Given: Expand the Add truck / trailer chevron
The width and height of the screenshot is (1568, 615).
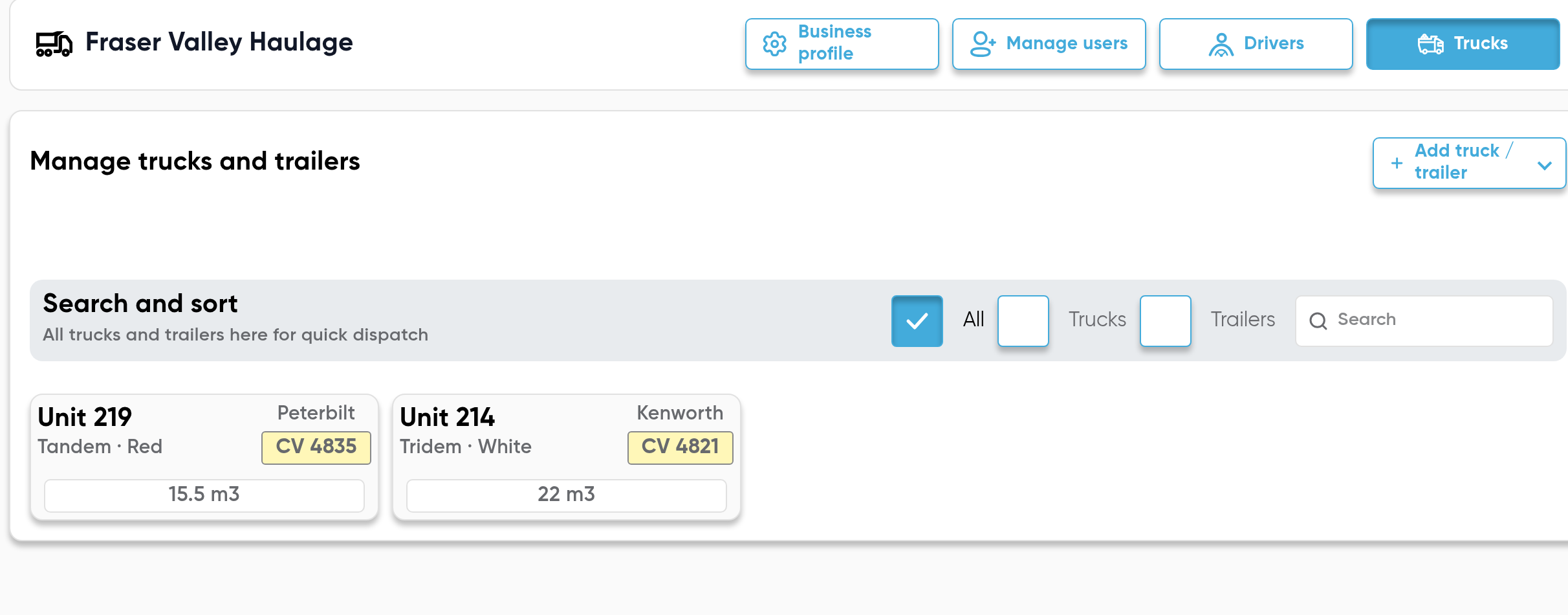Looking at the screenshot, I should pos(1544,165).
